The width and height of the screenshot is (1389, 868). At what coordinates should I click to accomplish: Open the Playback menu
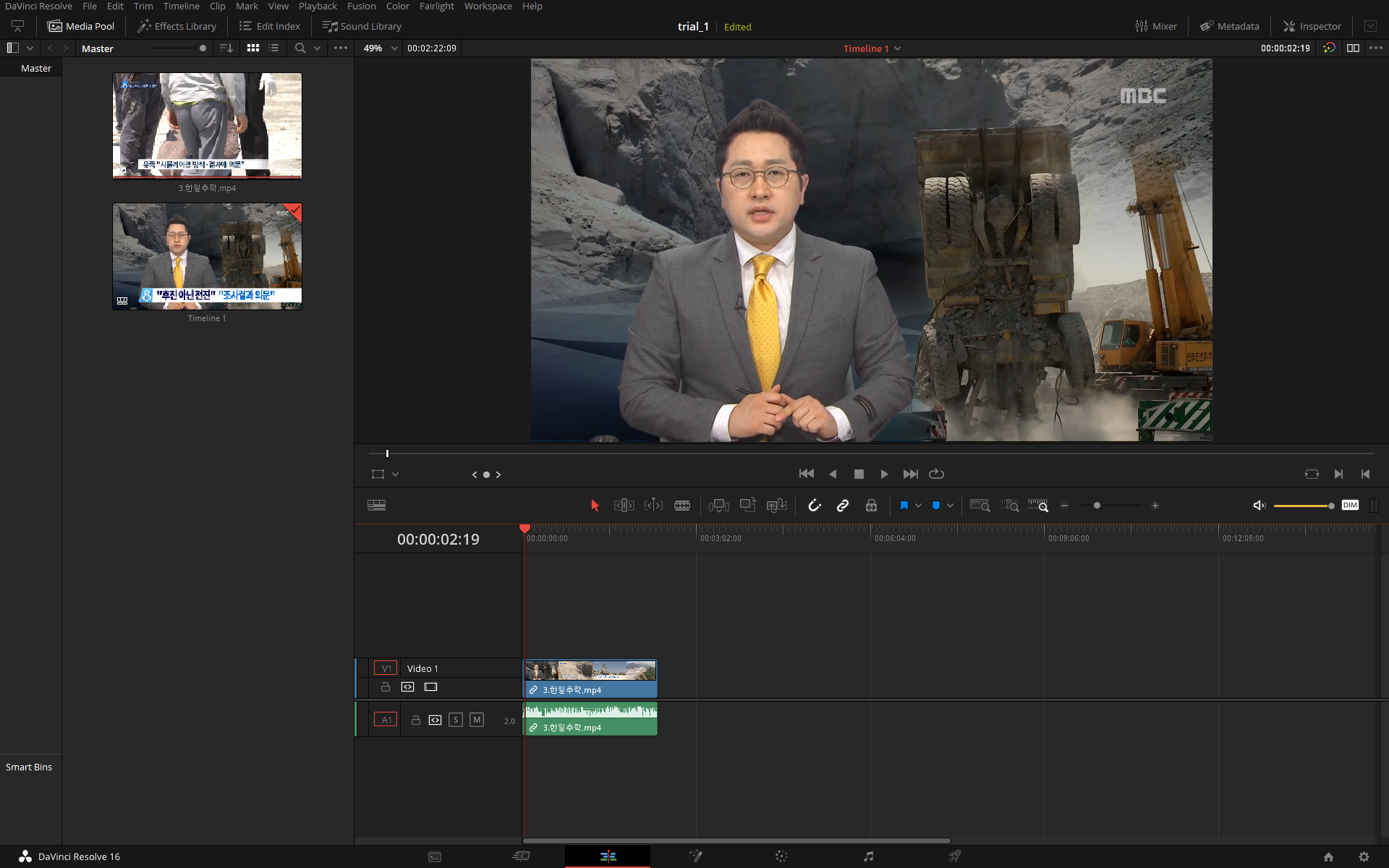[x=318, y=7]
